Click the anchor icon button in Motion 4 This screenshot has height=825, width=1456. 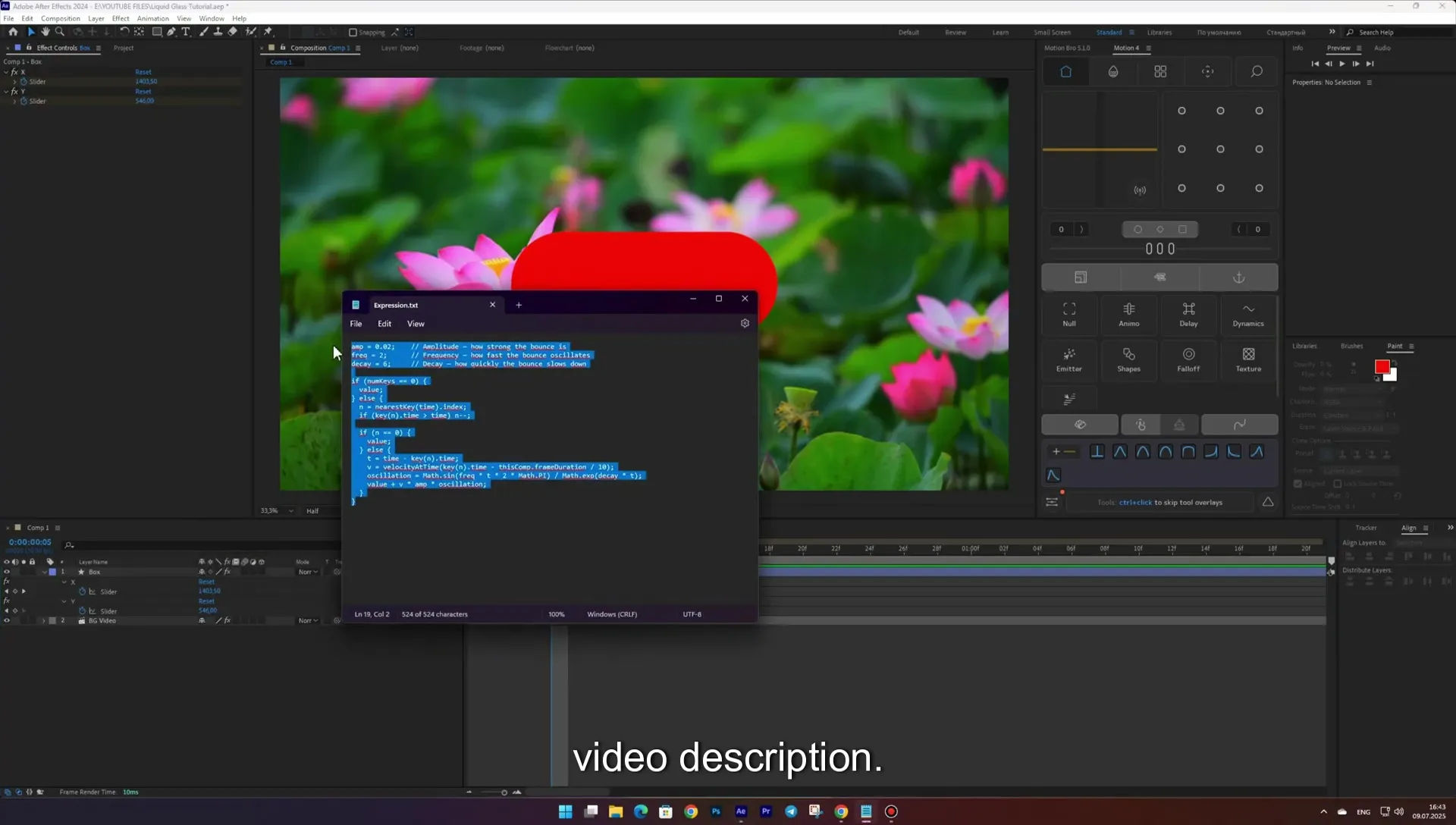[x=1238, y=278]
